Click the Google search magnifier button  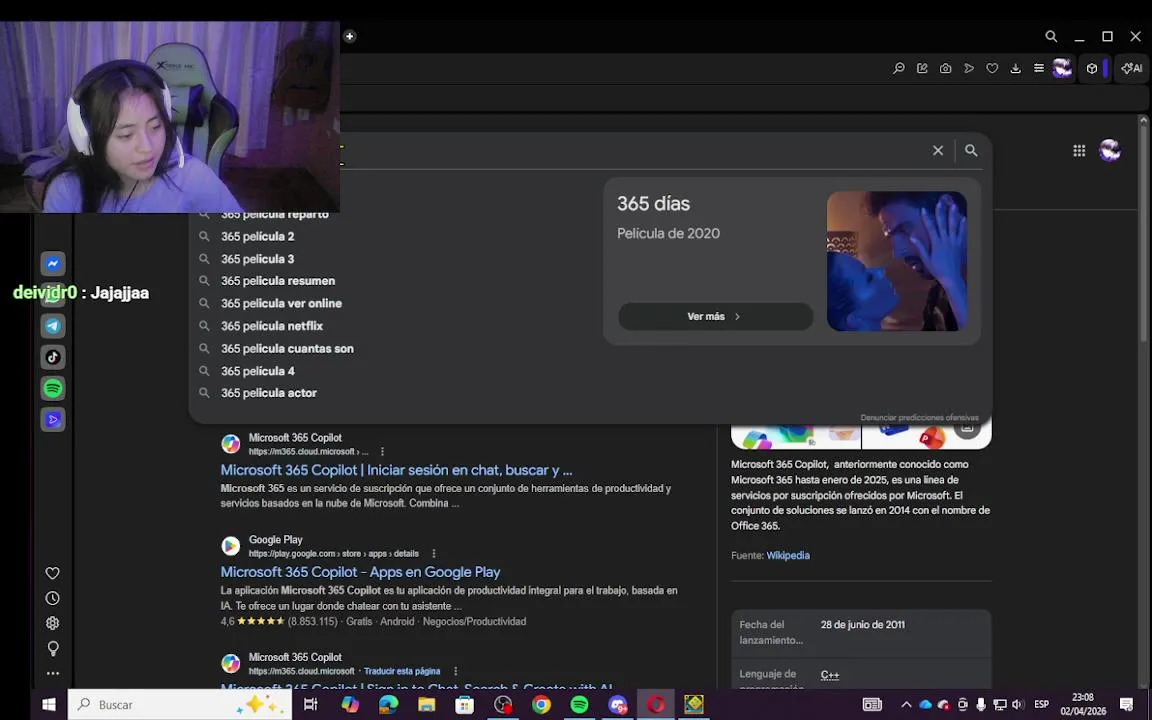(x=971, y=151)
